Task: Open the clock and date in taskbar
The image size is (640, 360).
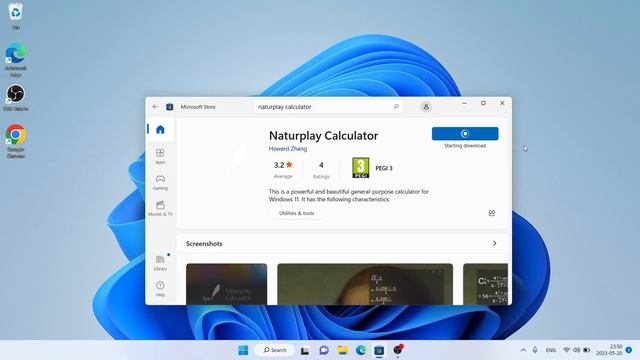Action: click(609, 350)
